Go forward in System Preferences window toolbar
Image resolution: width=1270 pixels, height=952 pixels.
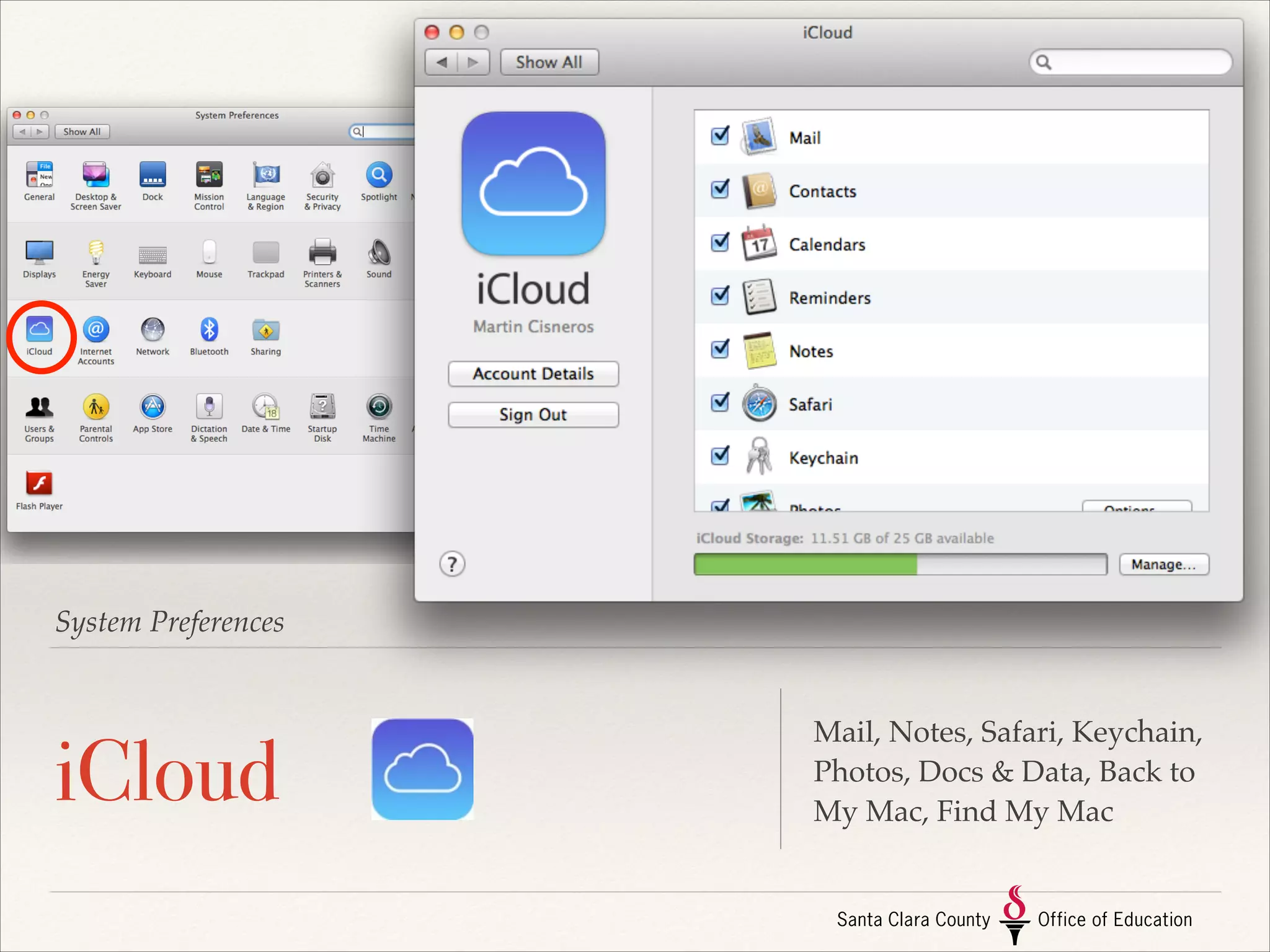40,132
